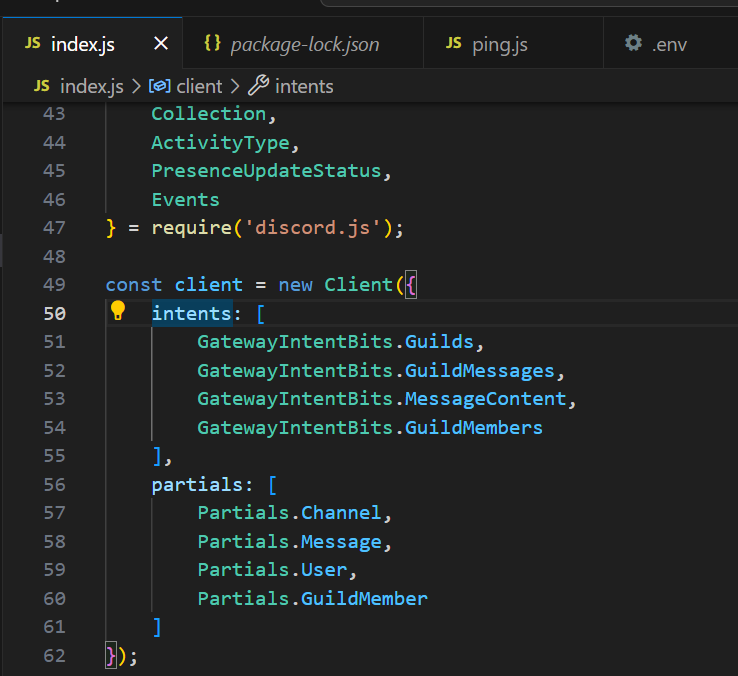Click line number 56 in the gutter
This screenshot has width=738, height=676.
pyautogui.click(x=54, y=484)
